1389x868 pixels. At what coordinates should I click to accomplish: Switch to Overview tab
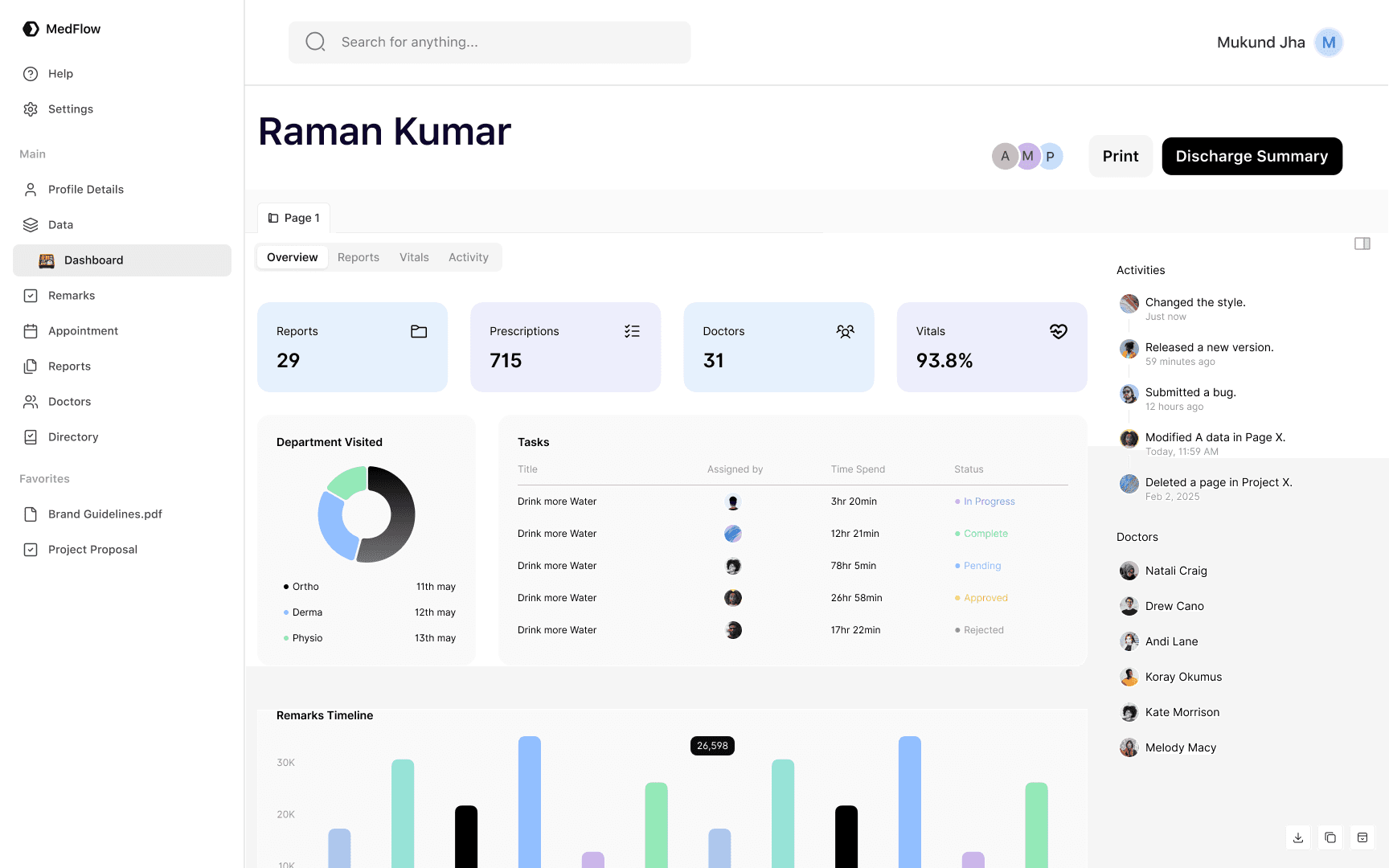coord(293,257)
